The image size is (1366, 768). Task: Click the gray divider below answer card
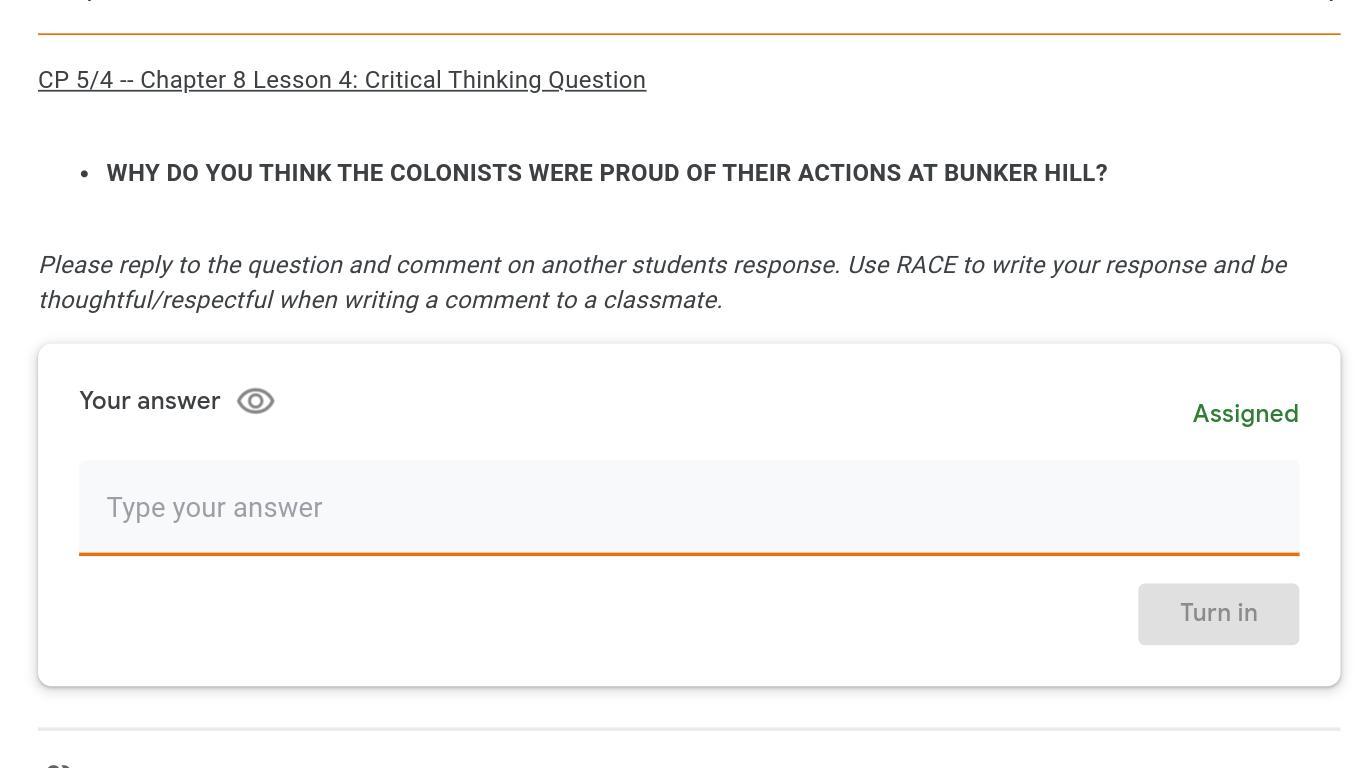click(688, 729)
